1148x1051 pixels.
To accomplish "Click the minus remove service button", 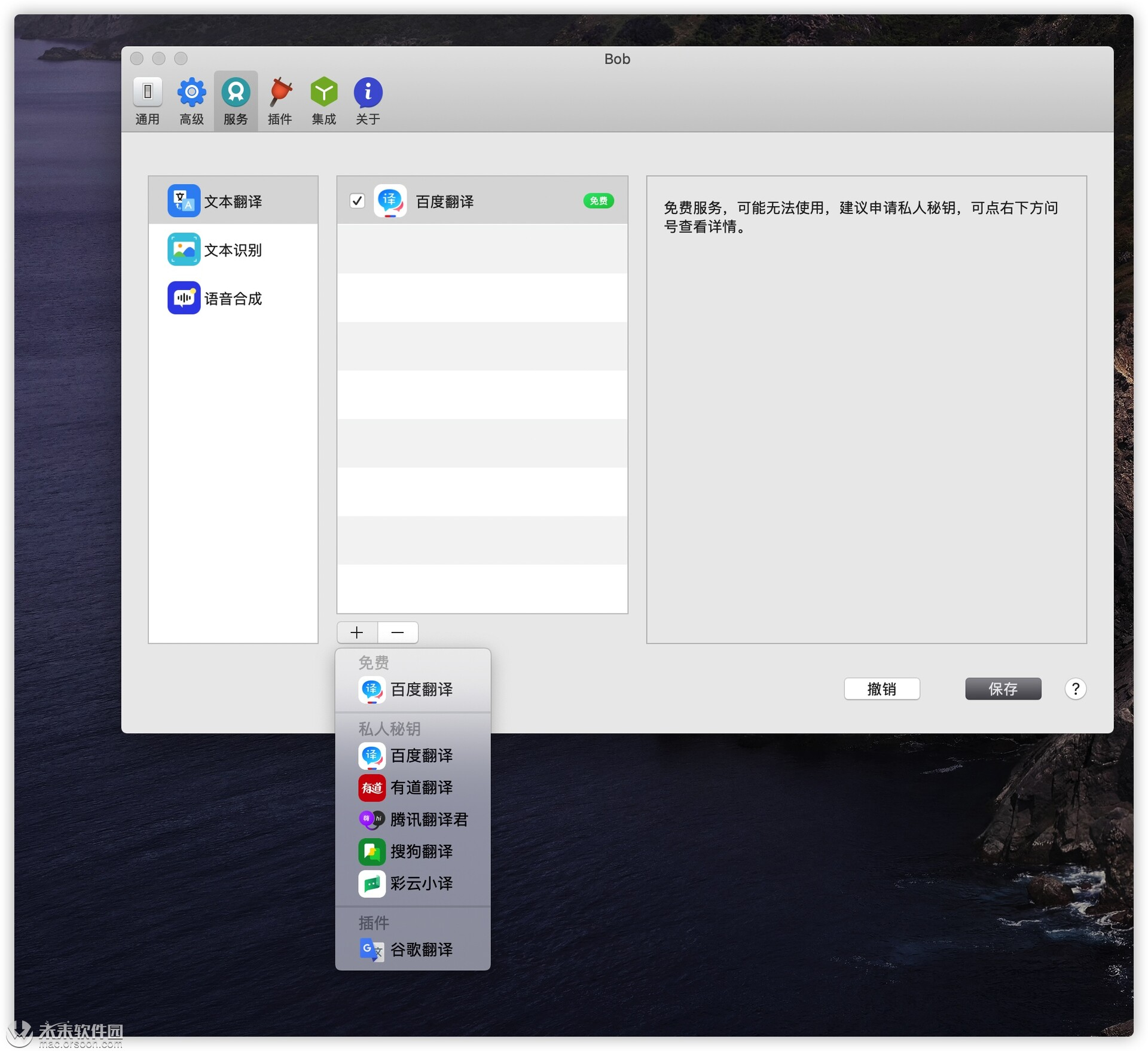I will pos(398,632).
